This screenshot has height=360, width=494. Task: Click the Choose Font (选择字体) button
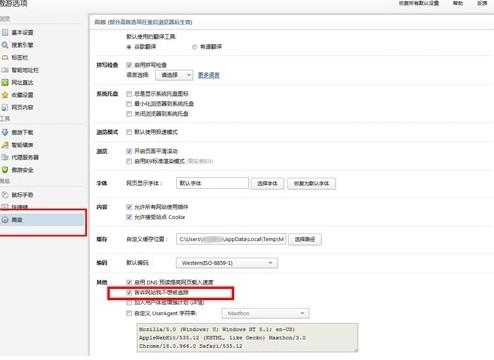[267, 183]
